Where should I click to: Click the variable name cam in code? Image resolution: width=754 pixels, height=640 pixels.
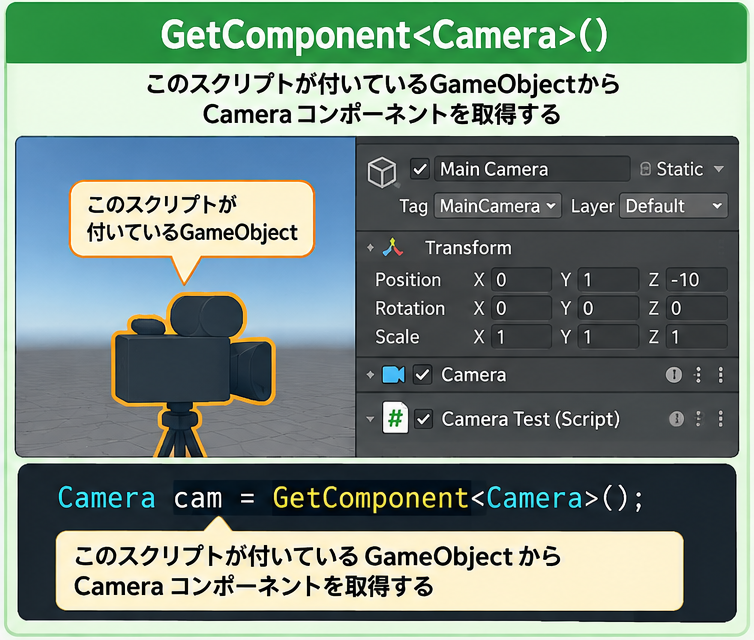[x=198, y=498]
